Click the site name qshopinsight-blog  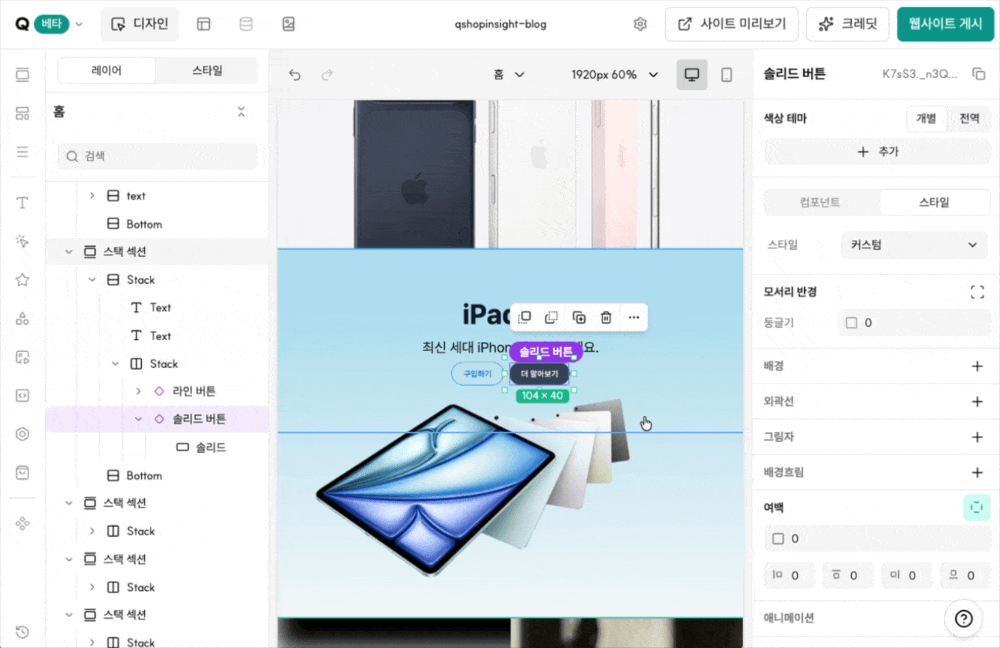[x=501, y=24]
